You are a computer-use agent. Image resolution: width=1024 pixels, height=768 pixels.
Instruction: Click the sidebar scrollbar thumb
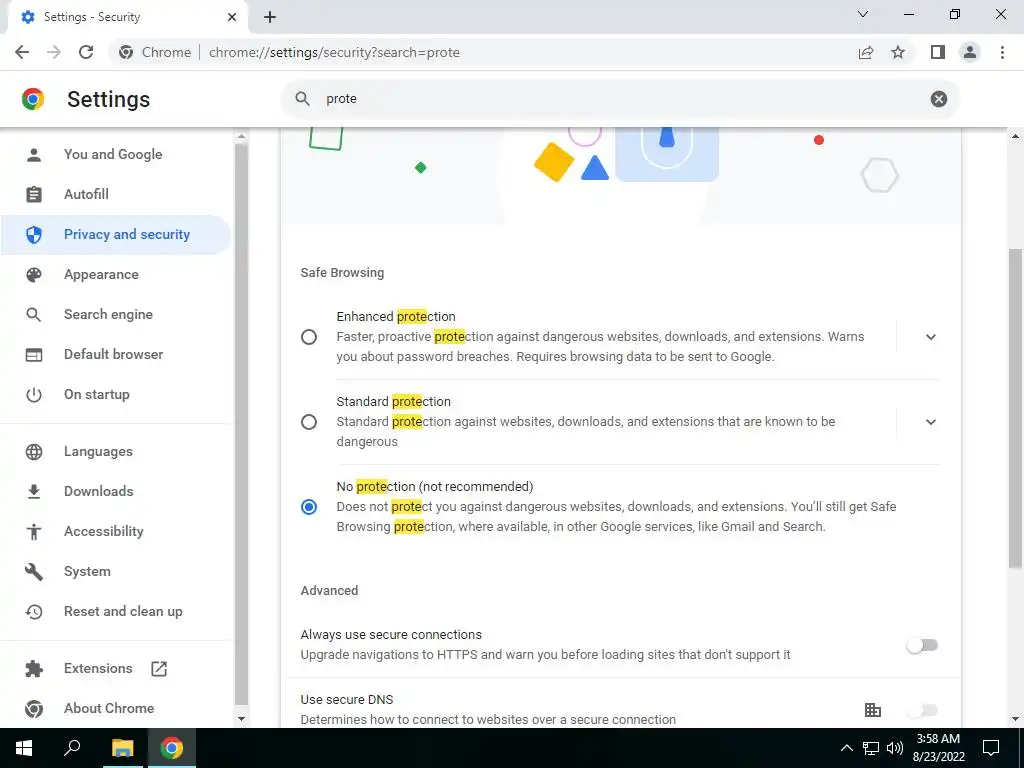coord(241,424)
